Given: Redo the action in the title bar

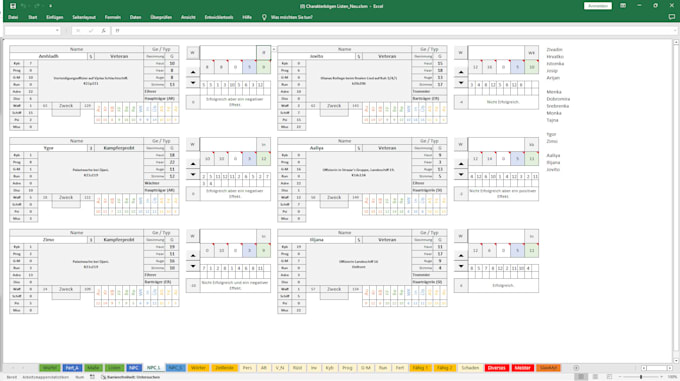Looking at the screenshot, I should (37, 6).
